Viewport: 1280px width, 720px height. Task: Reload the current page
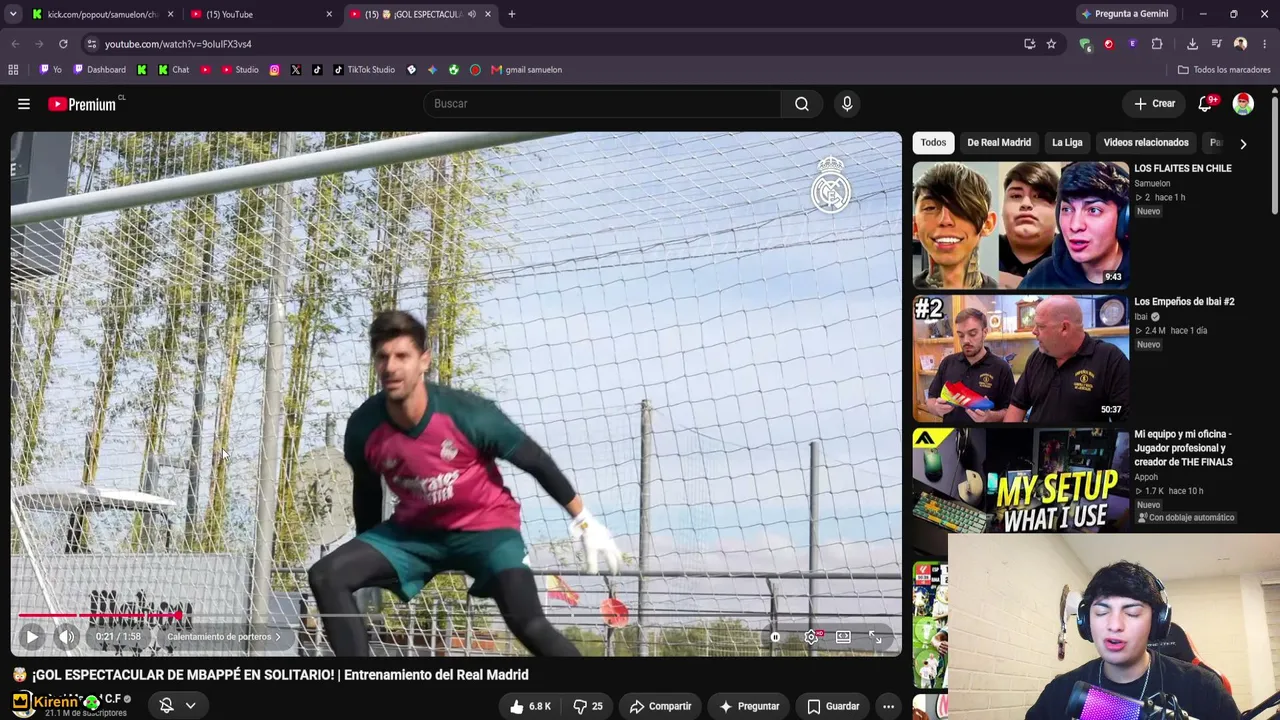(63, 44)
